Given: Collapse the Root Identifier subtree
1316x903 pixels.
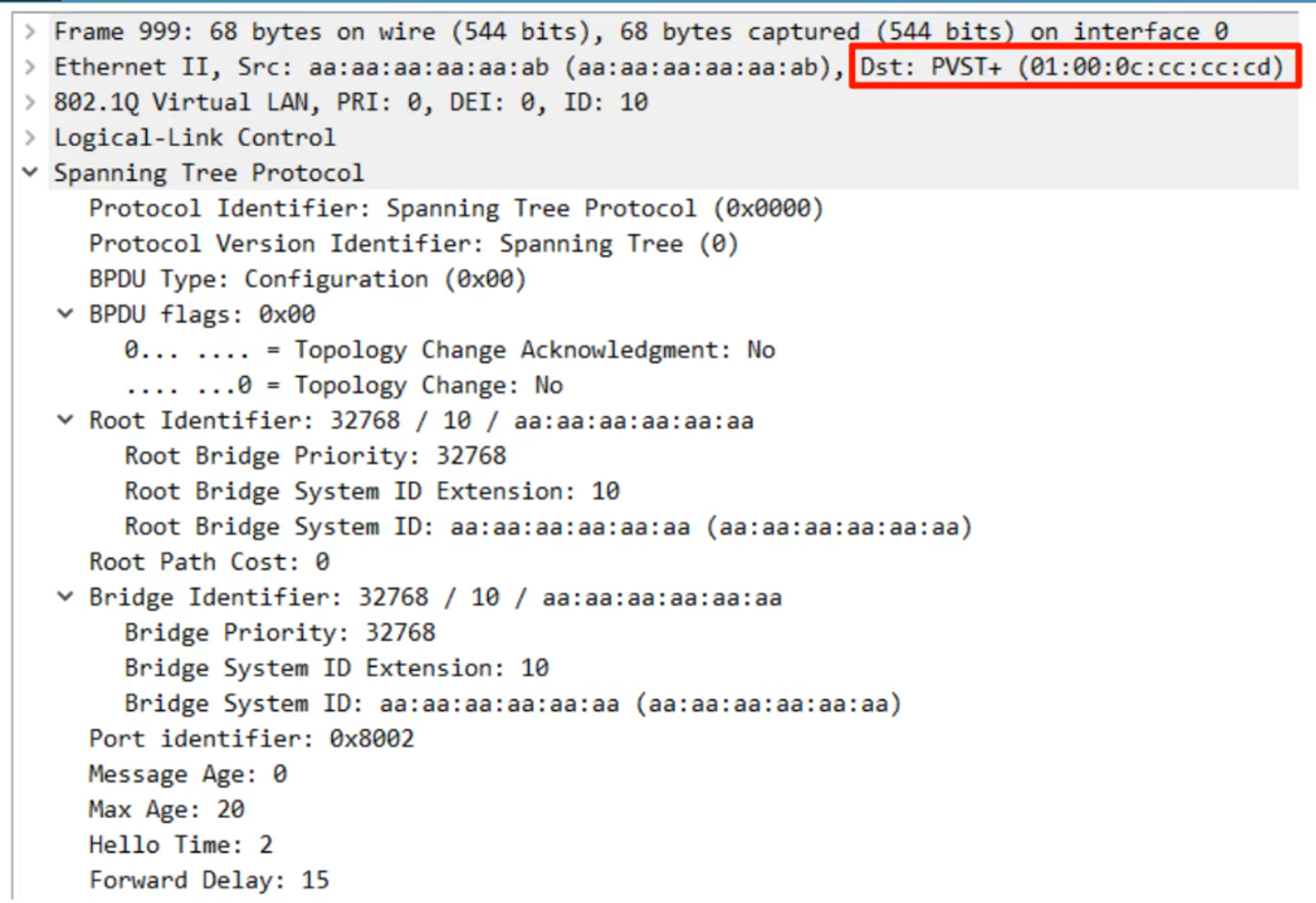Looking at the screenshot, I should click(65, 420).
